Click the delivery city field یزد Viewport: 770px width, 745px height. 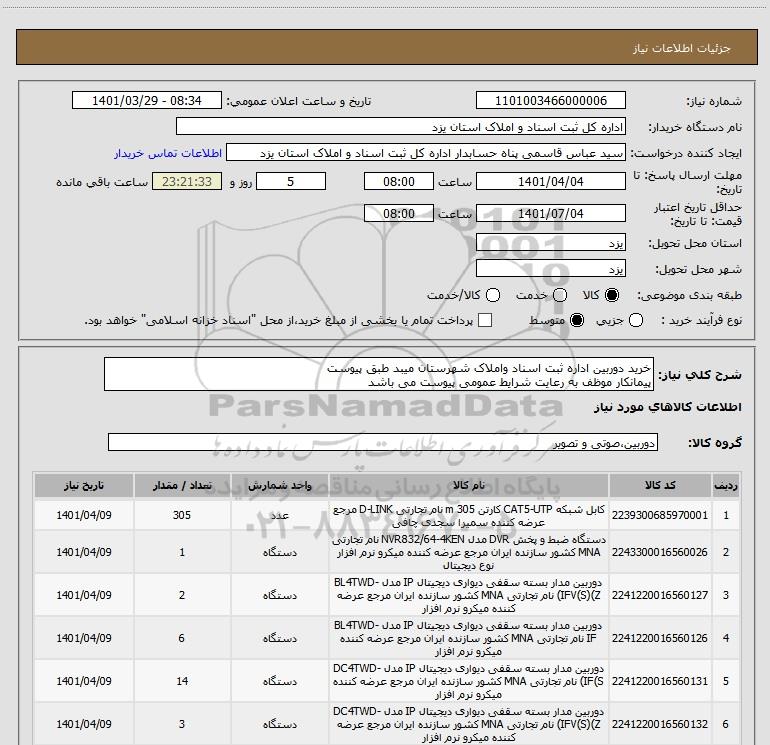pyautogui.click(x=550, y=269)
